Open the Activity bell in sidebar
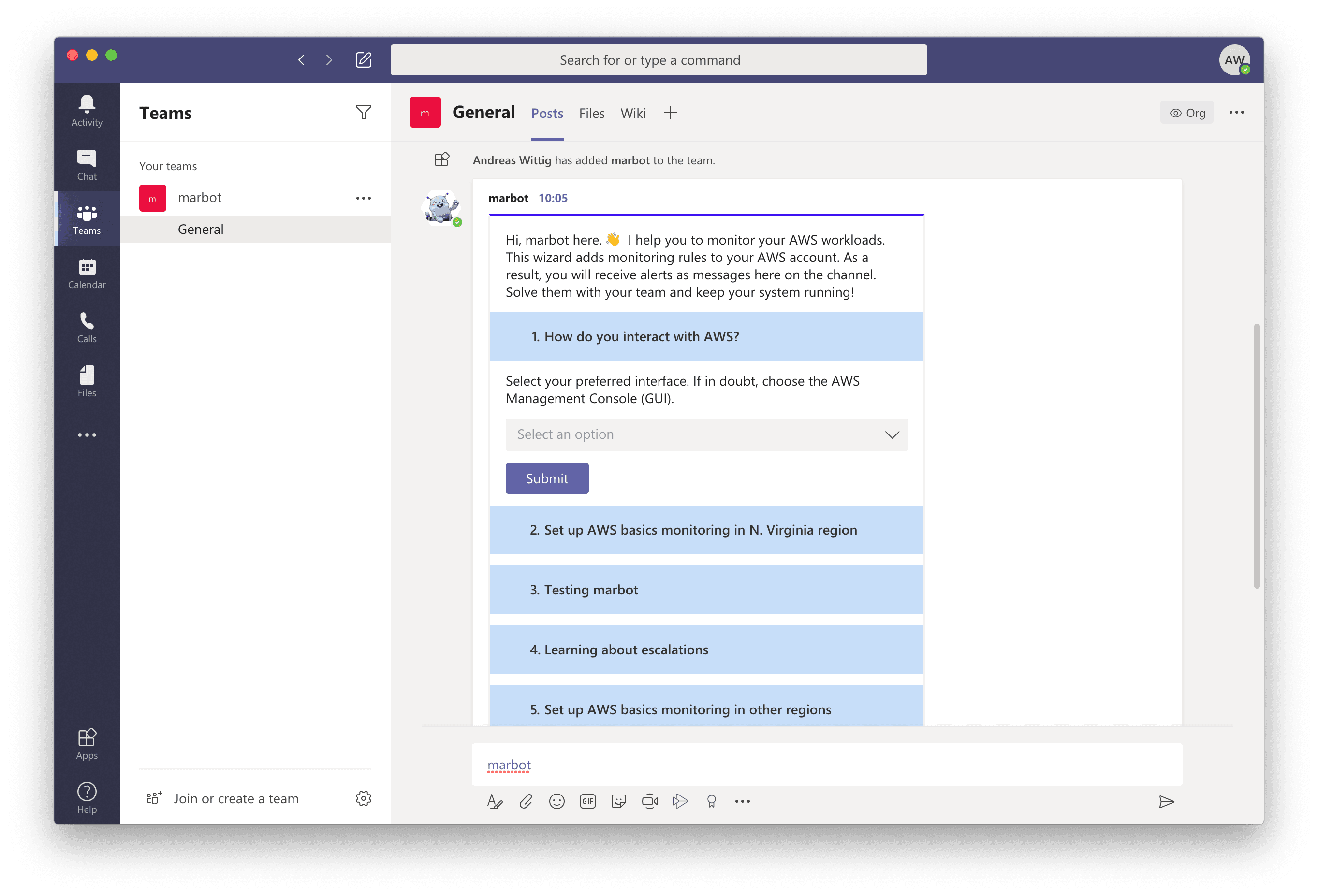This screenshot has height=896, width=1318. [x=87, y=111]
